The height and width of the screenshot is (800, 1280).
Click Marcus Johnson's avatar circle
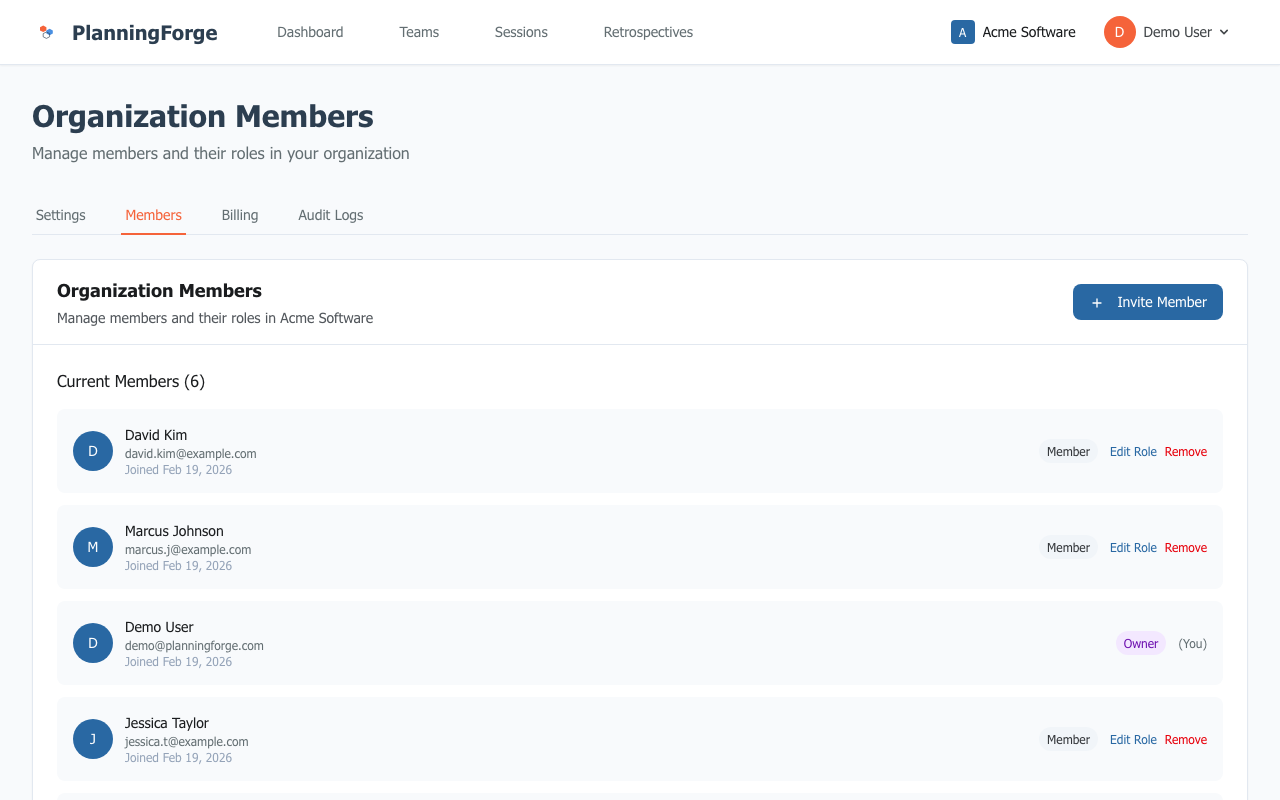click(x=92, y=547)
